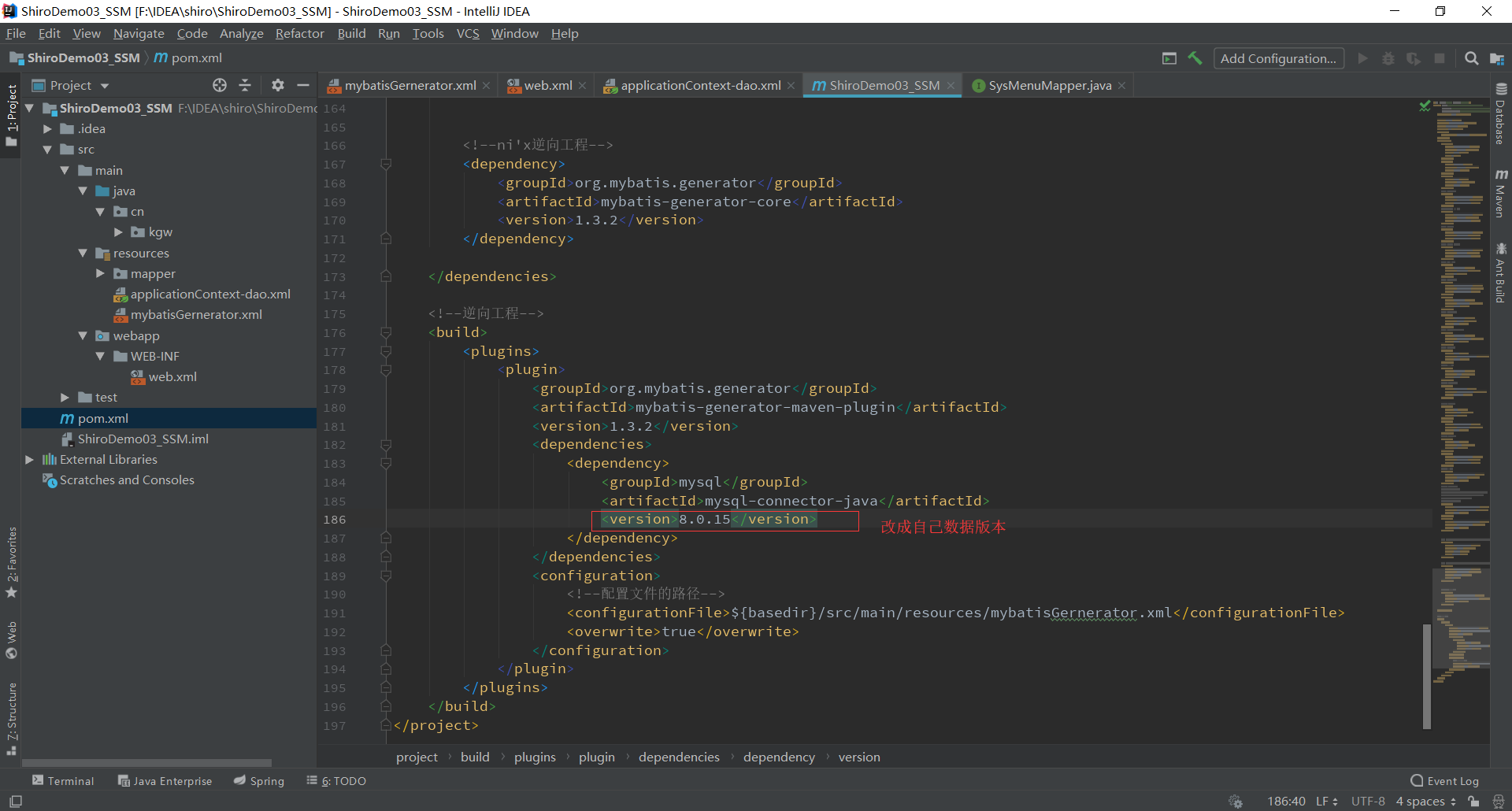Toggle fold marker at line 167 dependency
Screen dimensions: 1512x811
click(x=386, y=164)
